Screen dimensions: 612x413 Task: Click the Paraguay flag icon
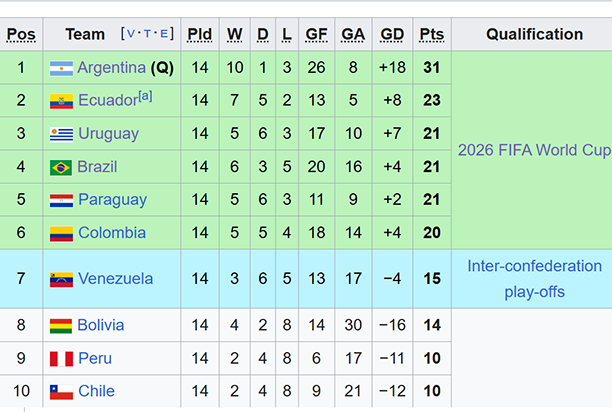pyautogui.click(x=61, y=201)
